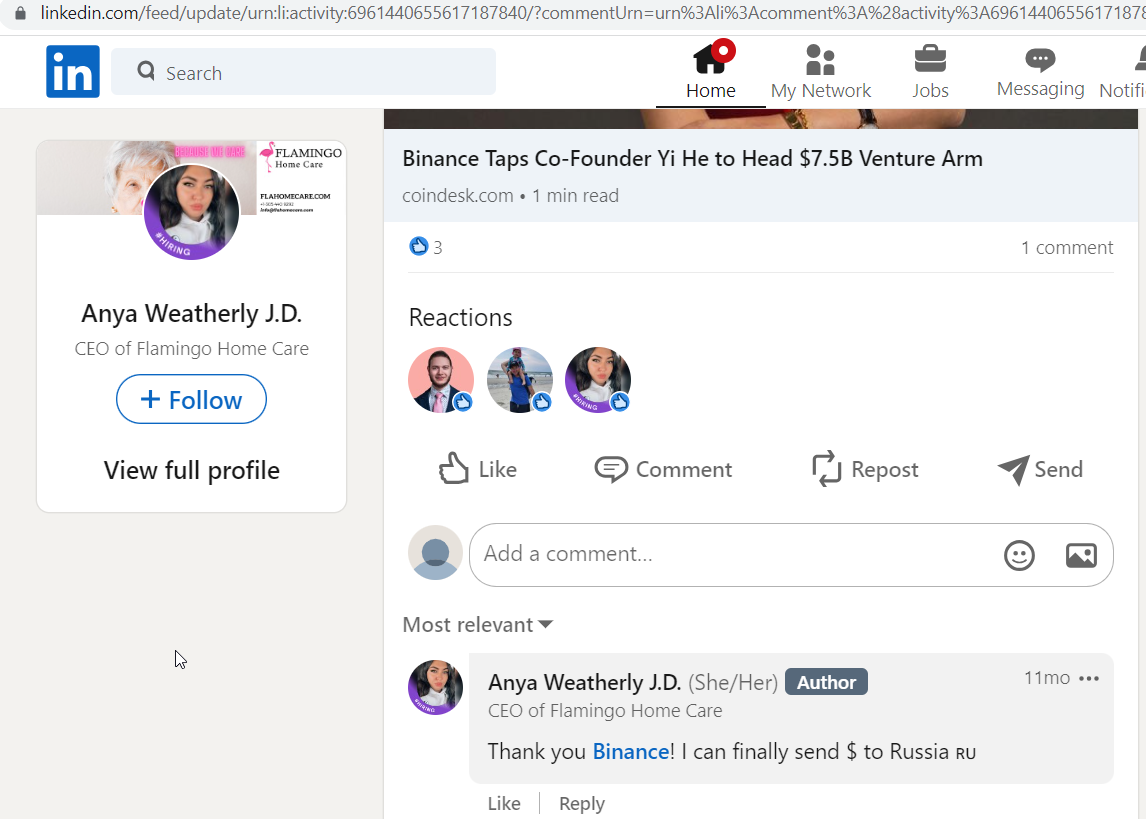Repost this post

click(x=865, y=469)
